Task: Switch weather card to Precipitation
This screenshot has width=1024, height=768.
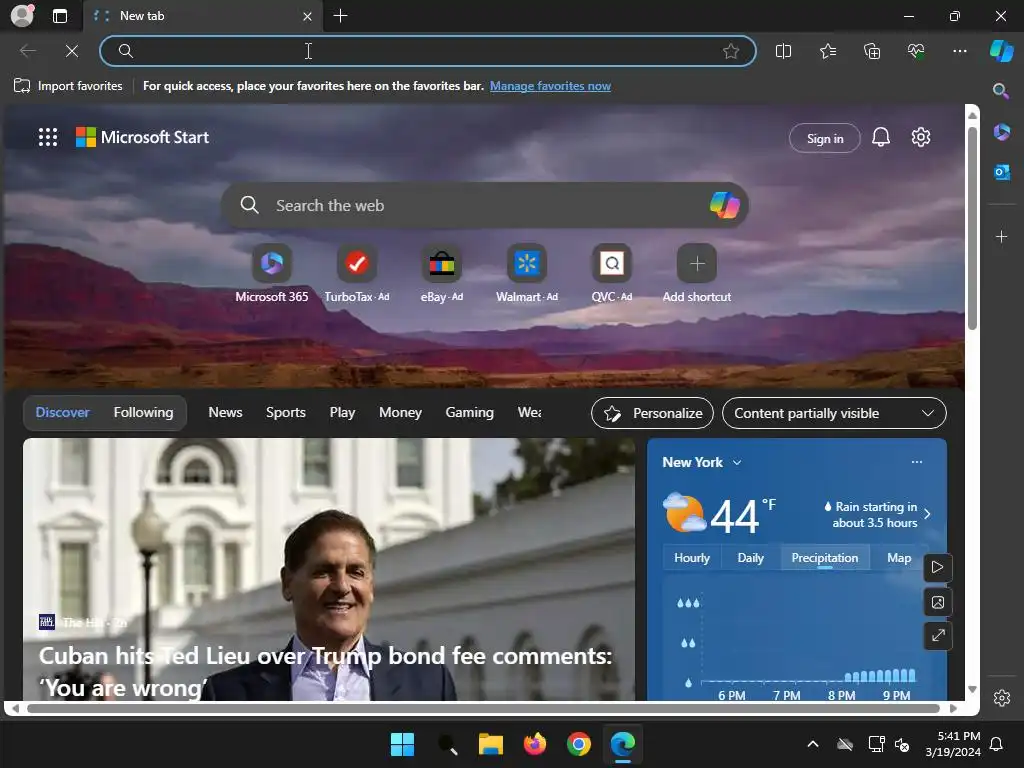Action: tap(825, 558)
